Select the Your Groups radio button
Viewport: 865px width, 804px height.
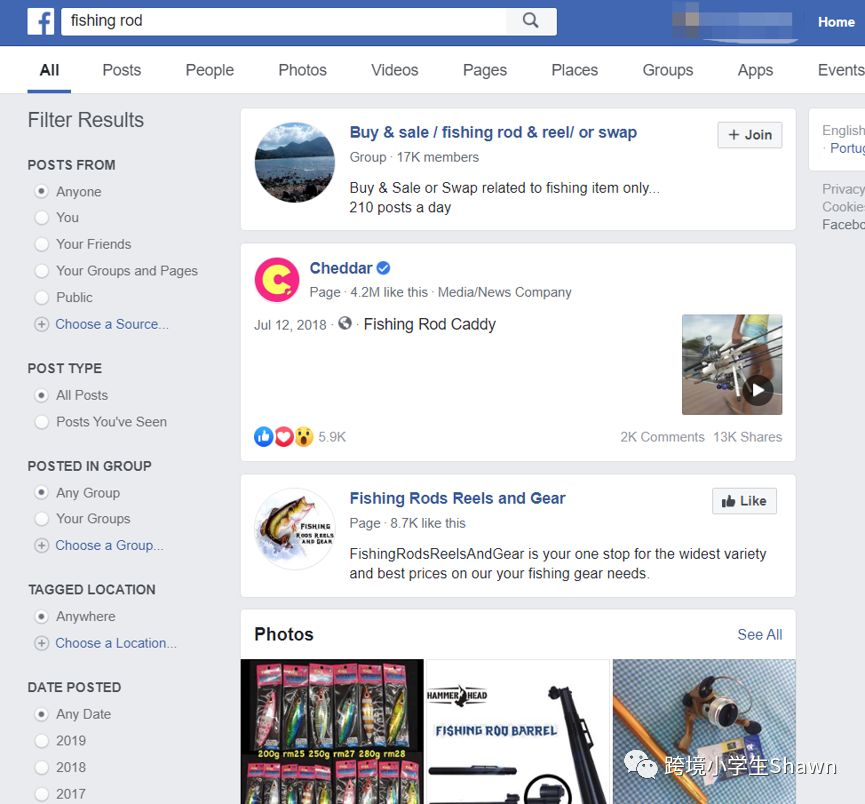(41, 519)
